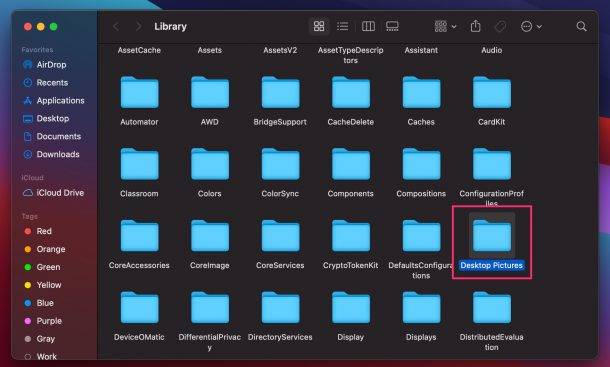Select the CoreImage folder
Screen dimensions: 610x367
[210, 236]
